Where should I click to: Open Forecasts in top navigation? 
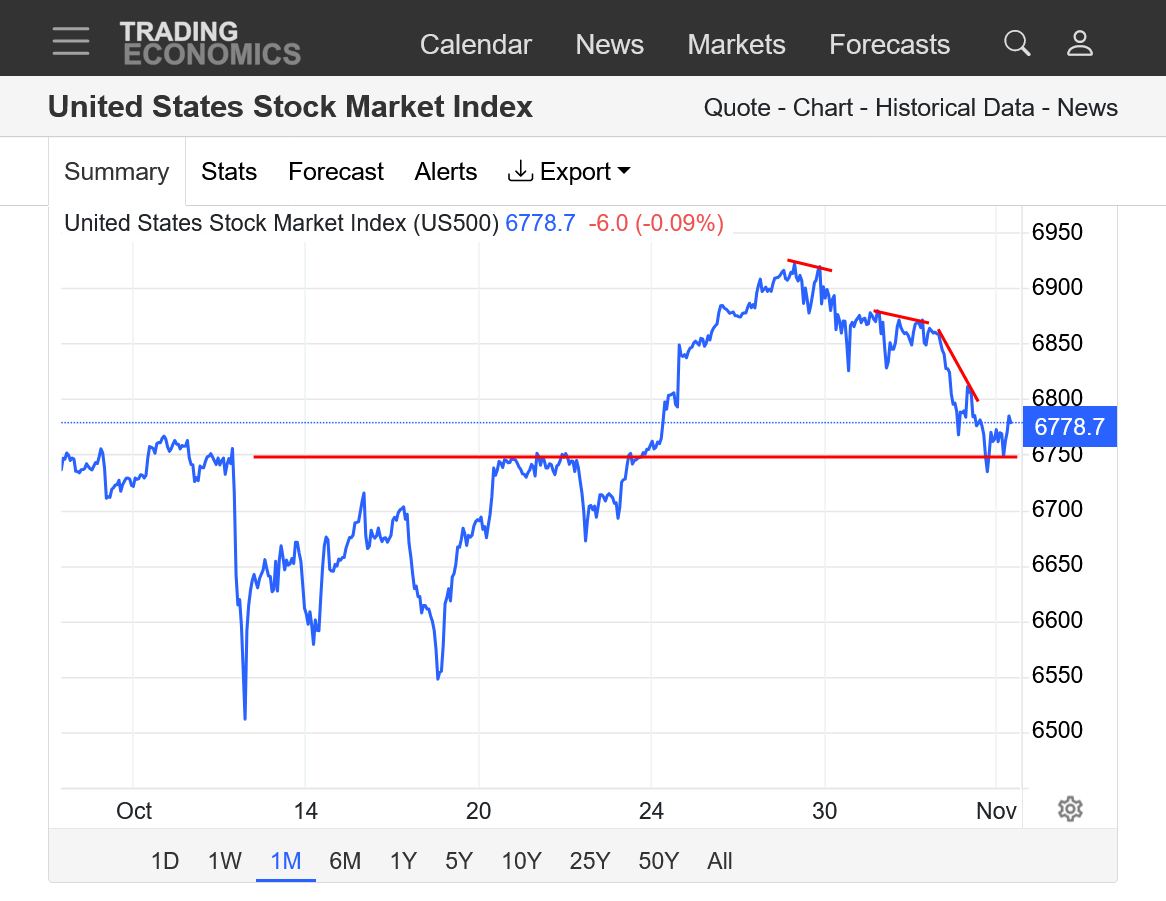pos(890,45)
